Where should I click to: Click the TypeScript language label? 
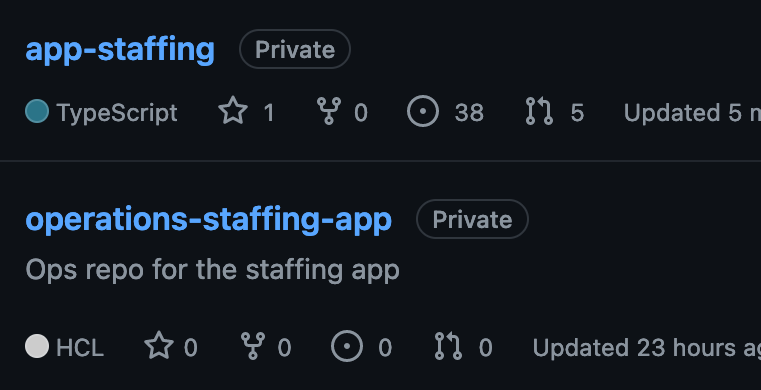click(x=117, y=113)
